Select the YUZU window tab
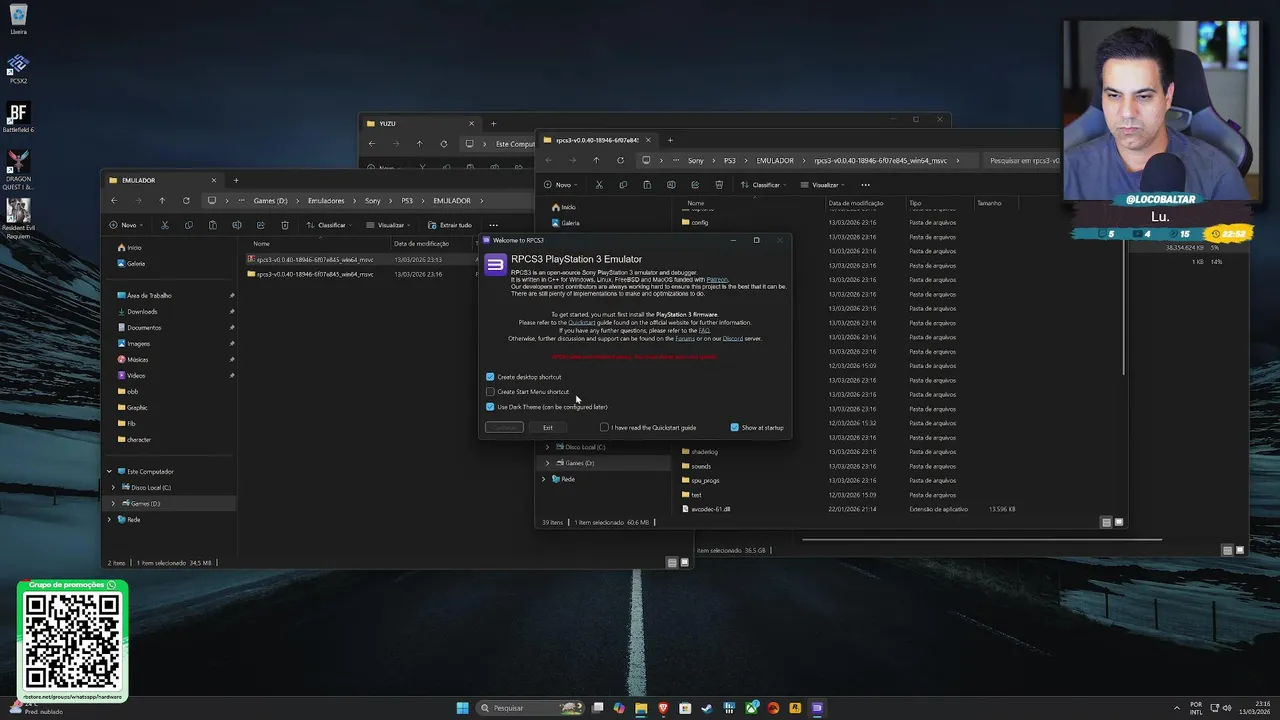The image size is (1280, 720). tap(420, 124)
